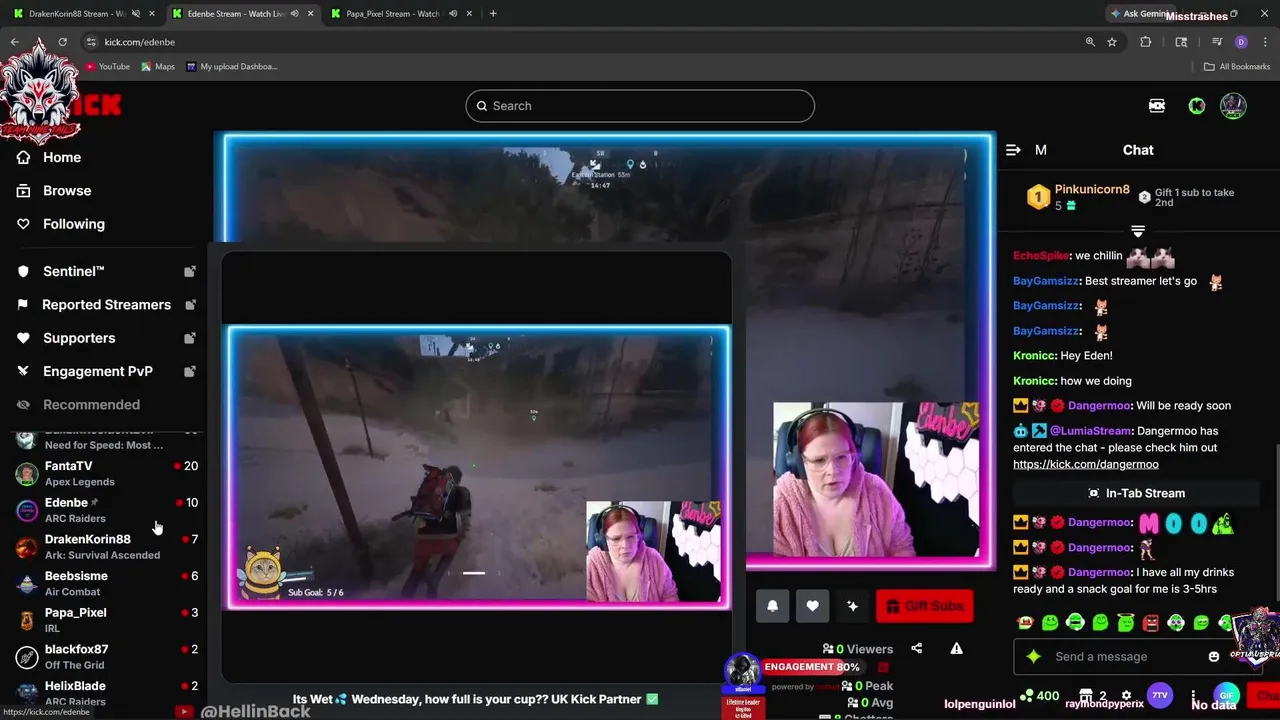Open Dangermoo channel link in chat
Viewport: 1280px width, 720px height.
point(1086,464)
